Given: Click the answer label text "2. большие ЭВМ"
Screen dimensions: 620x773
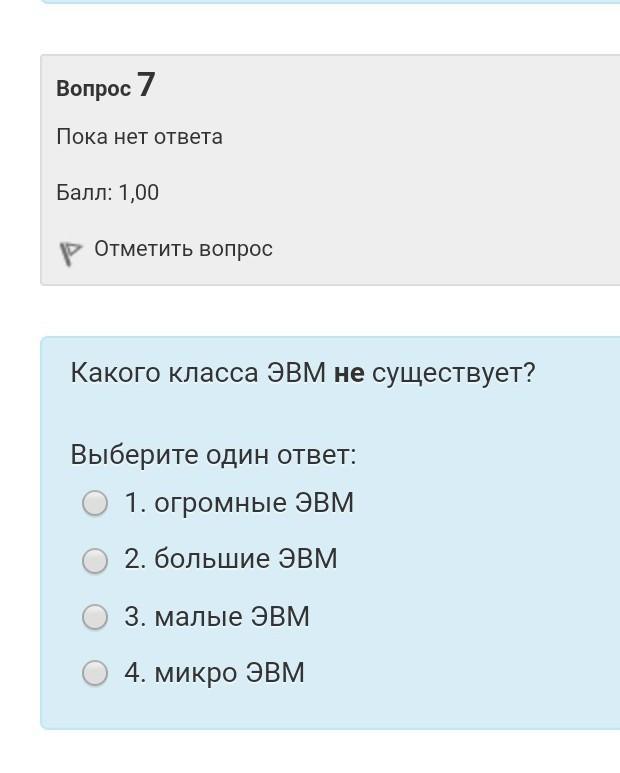Looking at the screenshot, I should (231, 559).
